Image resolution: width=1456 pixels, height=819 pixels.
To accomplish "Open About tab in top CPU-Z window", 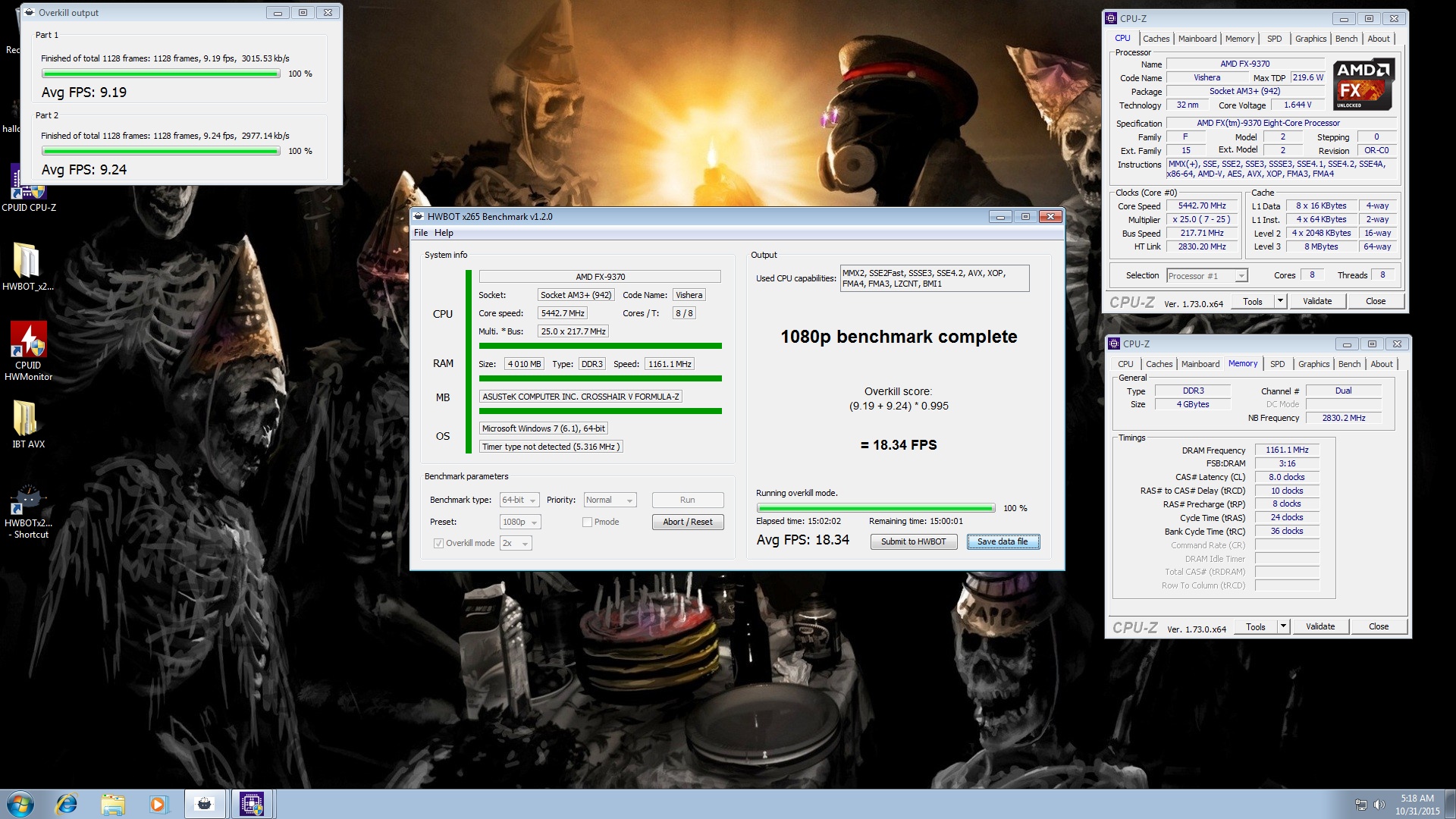I will (1379, 39).
